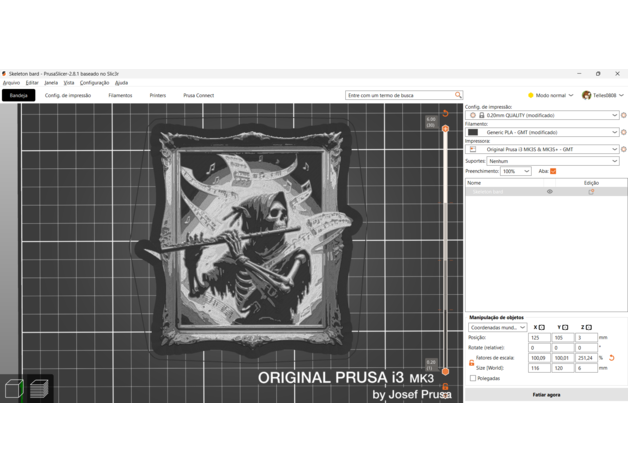The width and height of the screenshot is (628, 472).
Task: Click gear icon beside printer preset
Action: pos(624,149)
